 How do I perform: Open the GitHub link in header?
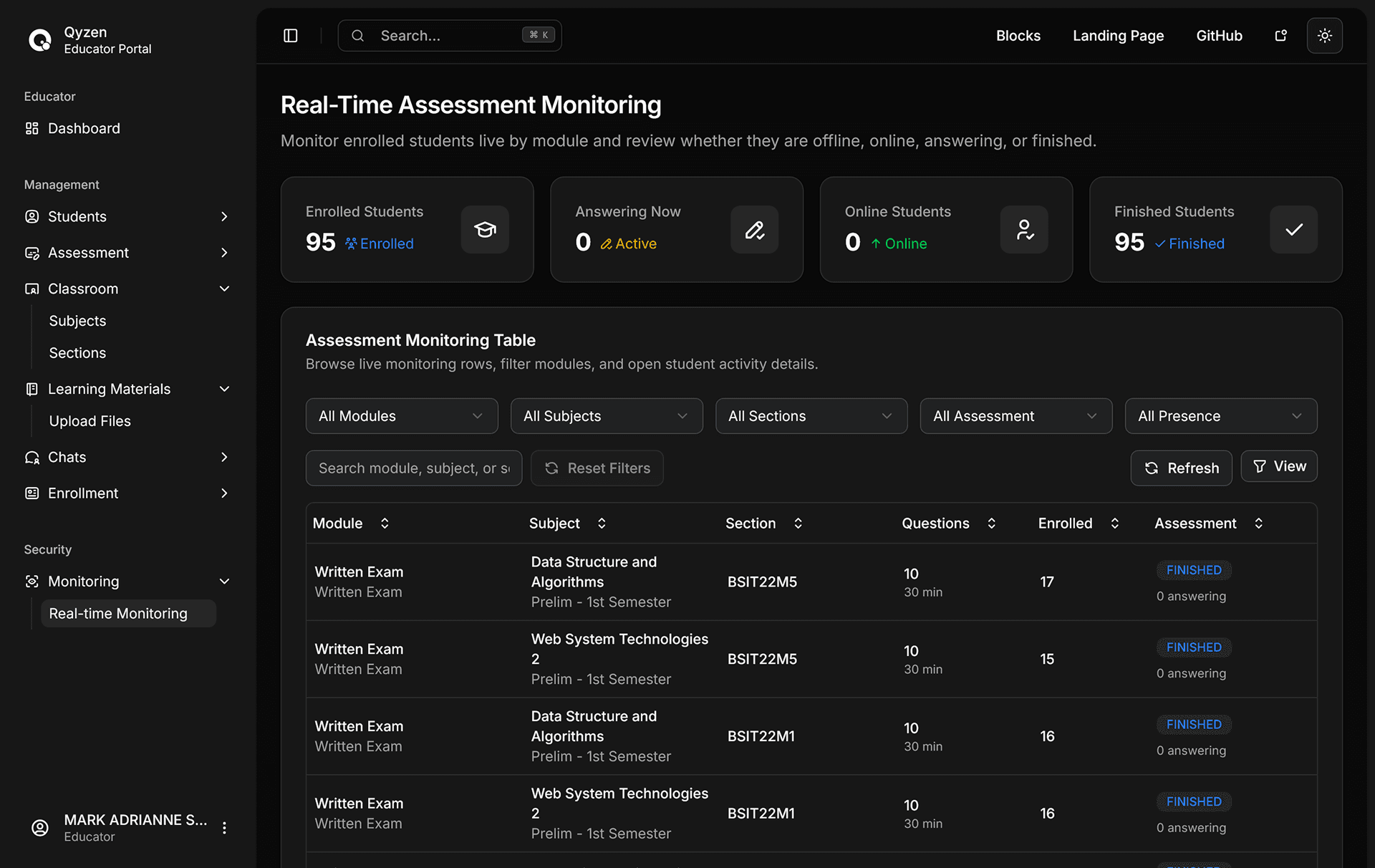pos(1219,36)
